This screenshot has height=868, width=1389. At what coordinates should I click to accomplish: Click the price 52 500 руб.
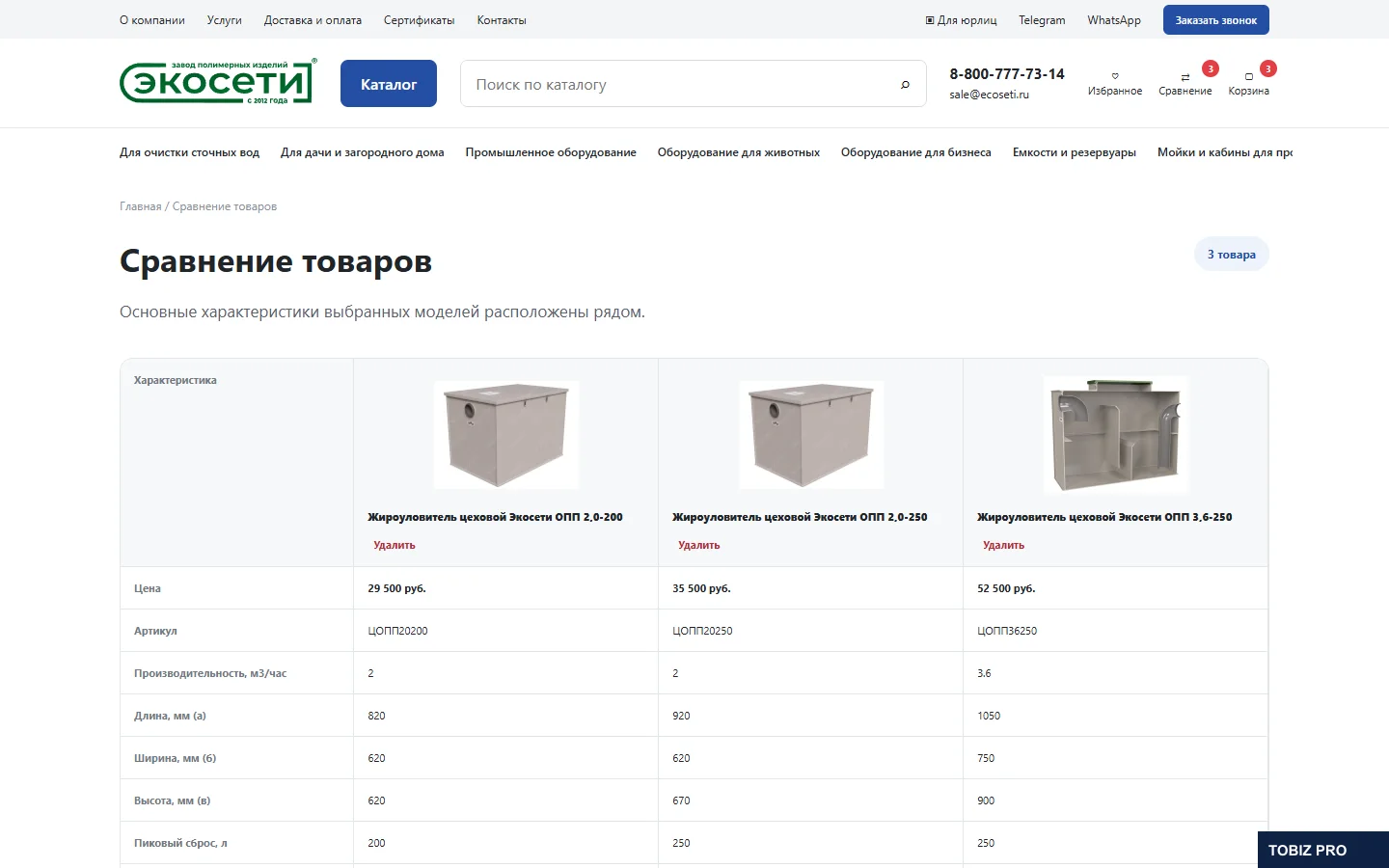pyautogui.click(x=1006, y=588)
